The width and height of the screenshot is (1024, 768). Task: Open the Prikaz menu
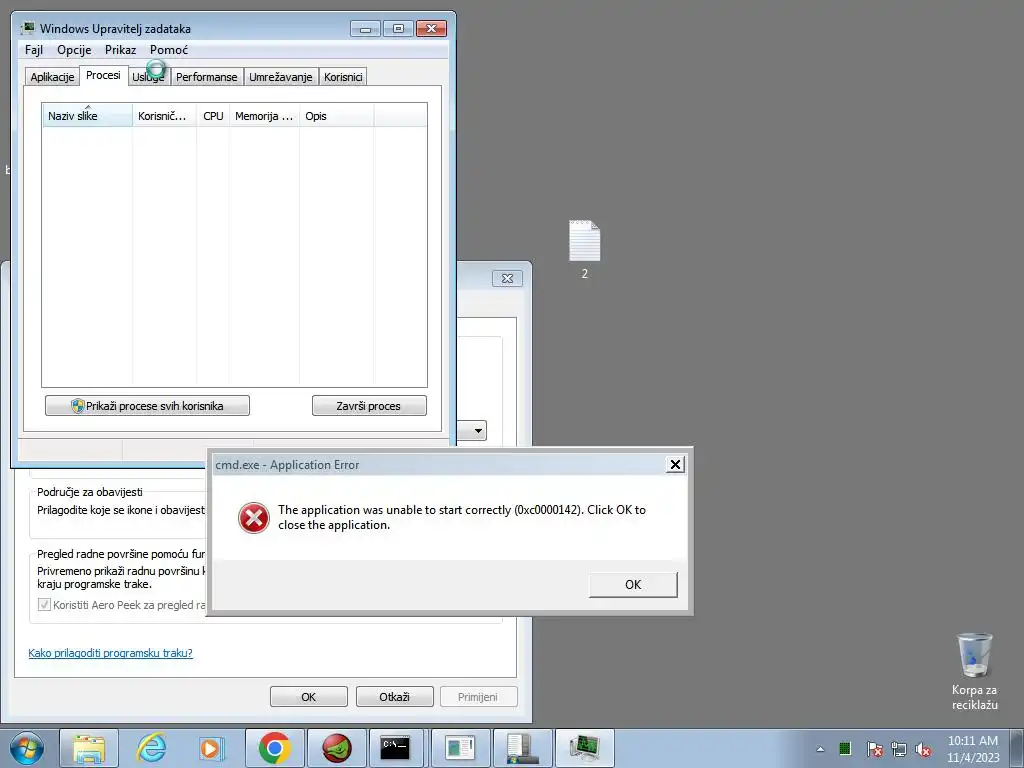tap(120, 50)
